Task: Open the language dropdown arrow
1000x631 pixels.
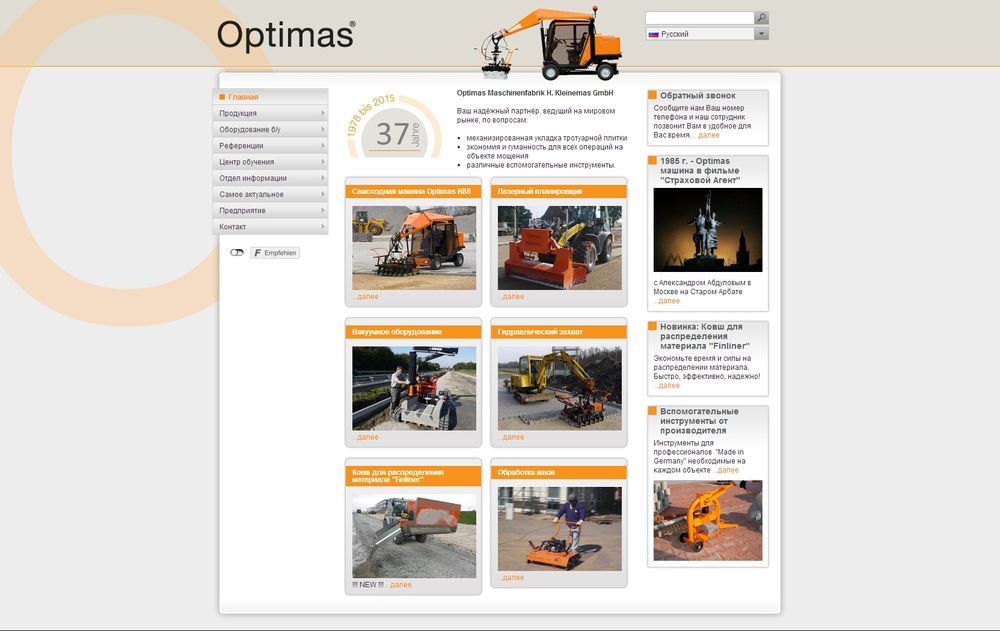Action: click(761, 34)
